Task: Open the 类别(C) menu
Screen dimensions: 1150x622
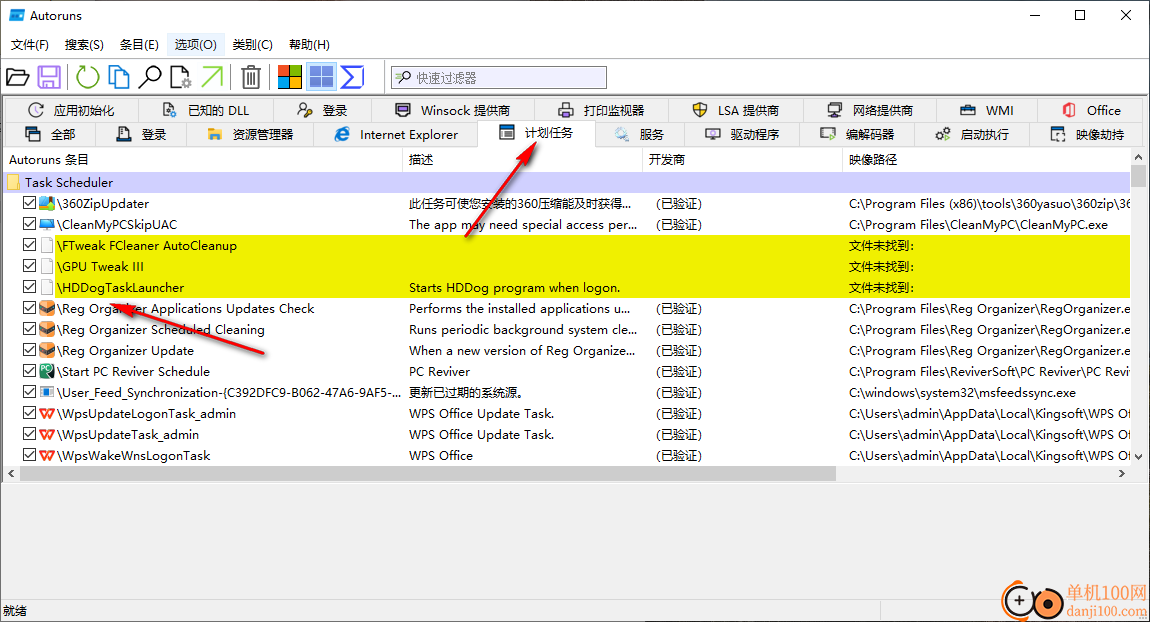Action: 252,45
